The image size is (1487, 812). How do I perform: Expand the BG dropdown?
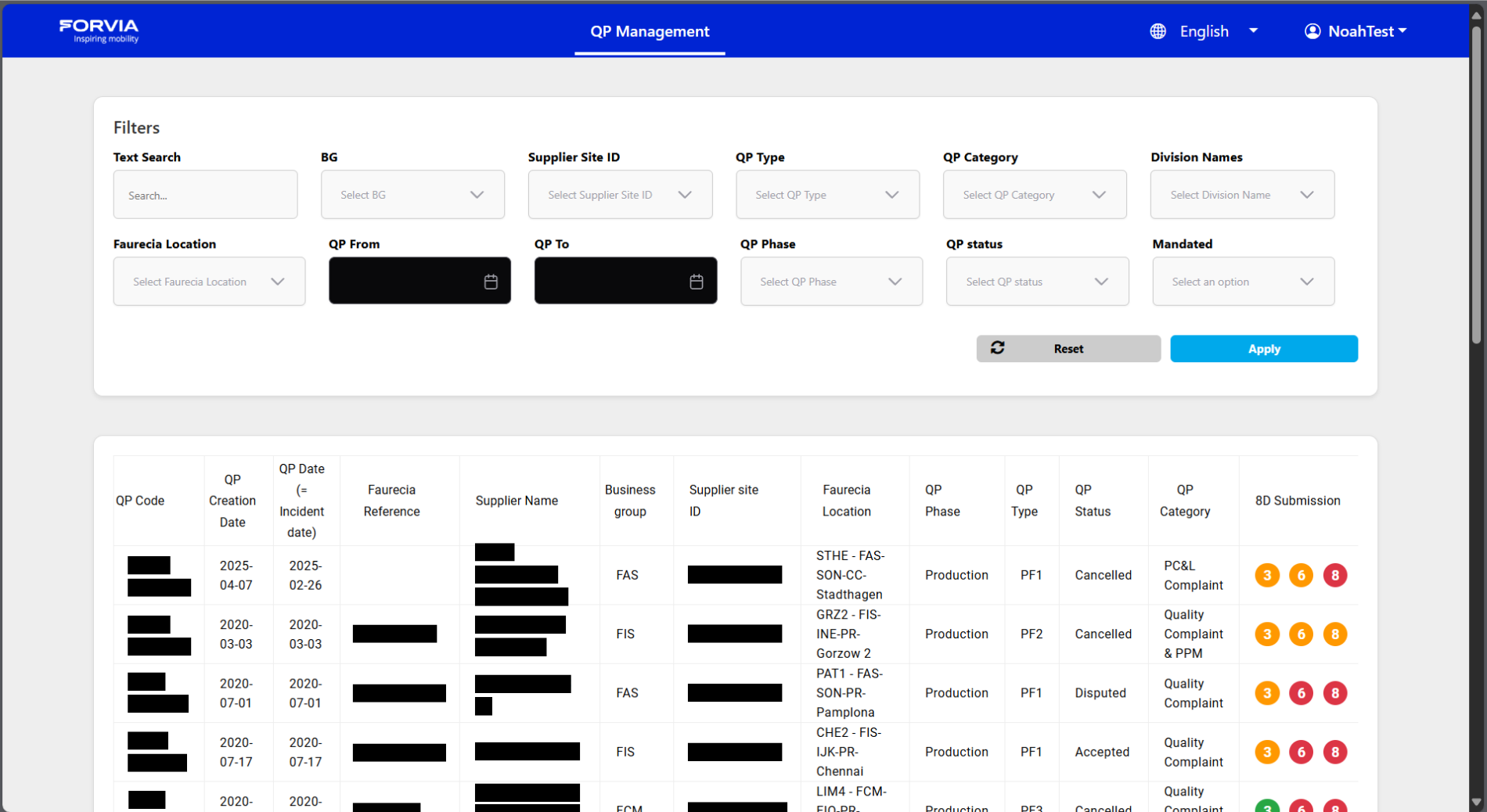pyautogui.click(x=412, y=195)
